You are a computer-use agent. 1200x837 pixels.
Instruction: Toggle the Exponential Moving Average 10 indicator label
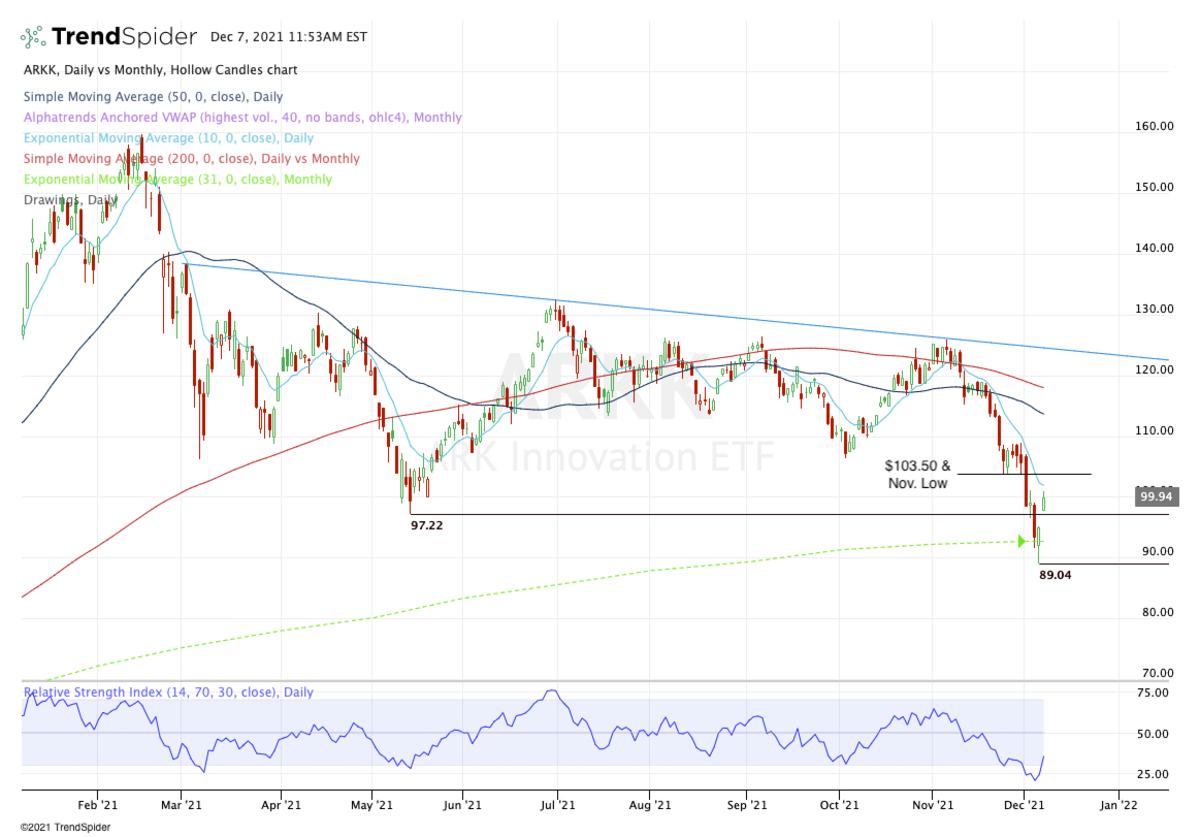166,138
